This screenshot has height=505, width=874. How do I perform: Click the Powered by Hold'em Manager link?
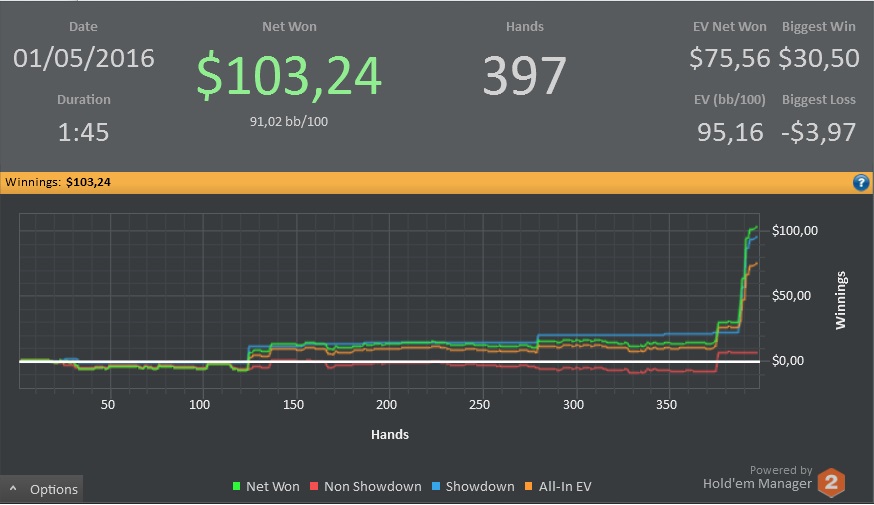758,477
